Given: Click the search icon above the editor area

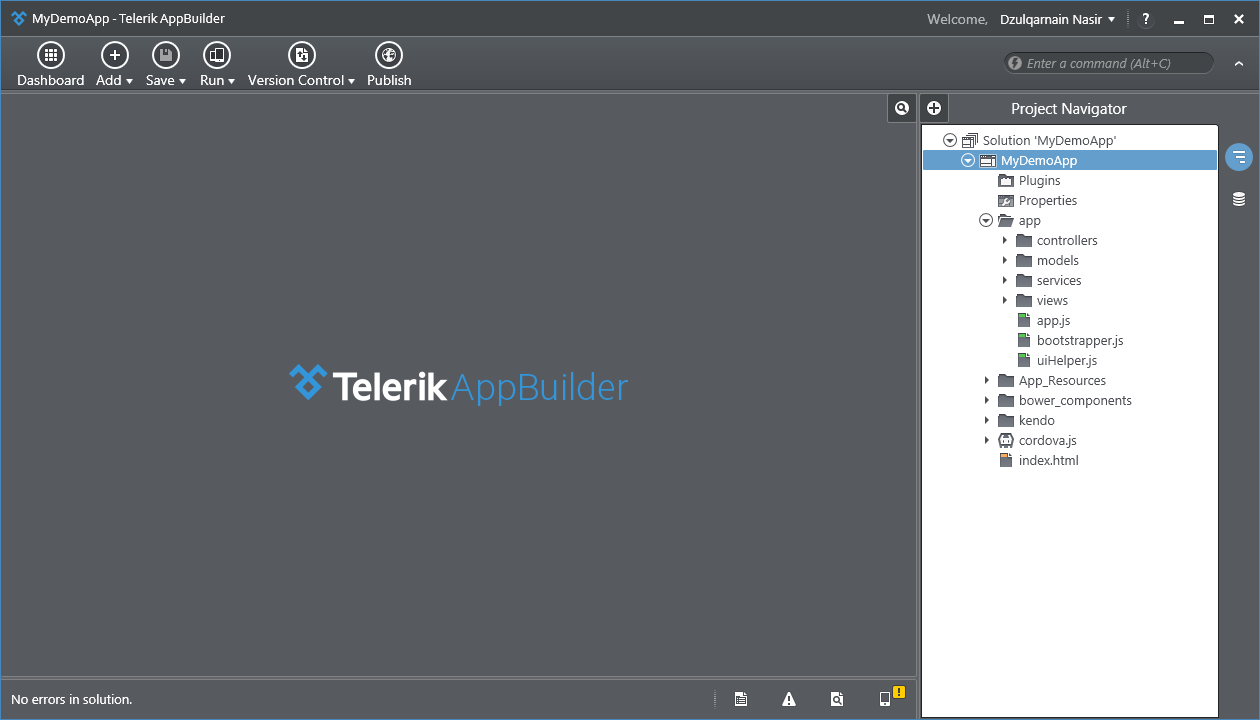Looking at the screenshot, I should click(901, 108).
